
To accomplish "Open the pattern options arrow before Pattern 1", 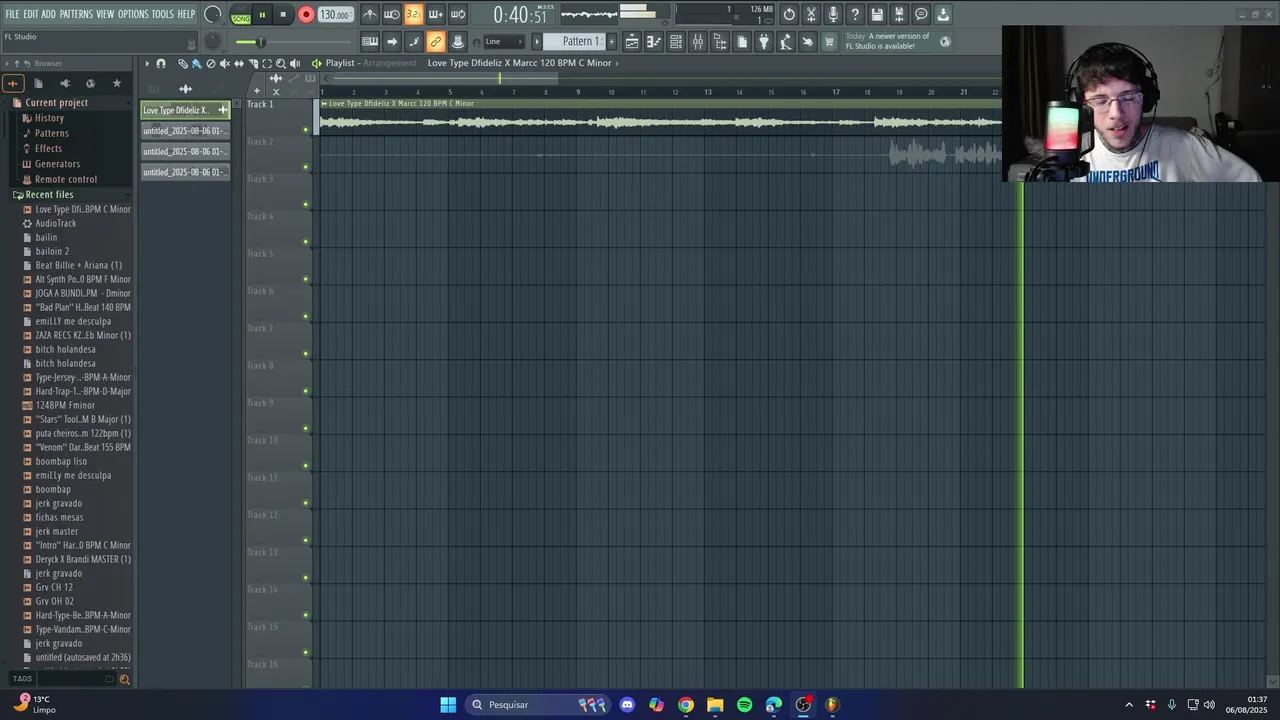I will coord(537,42).
